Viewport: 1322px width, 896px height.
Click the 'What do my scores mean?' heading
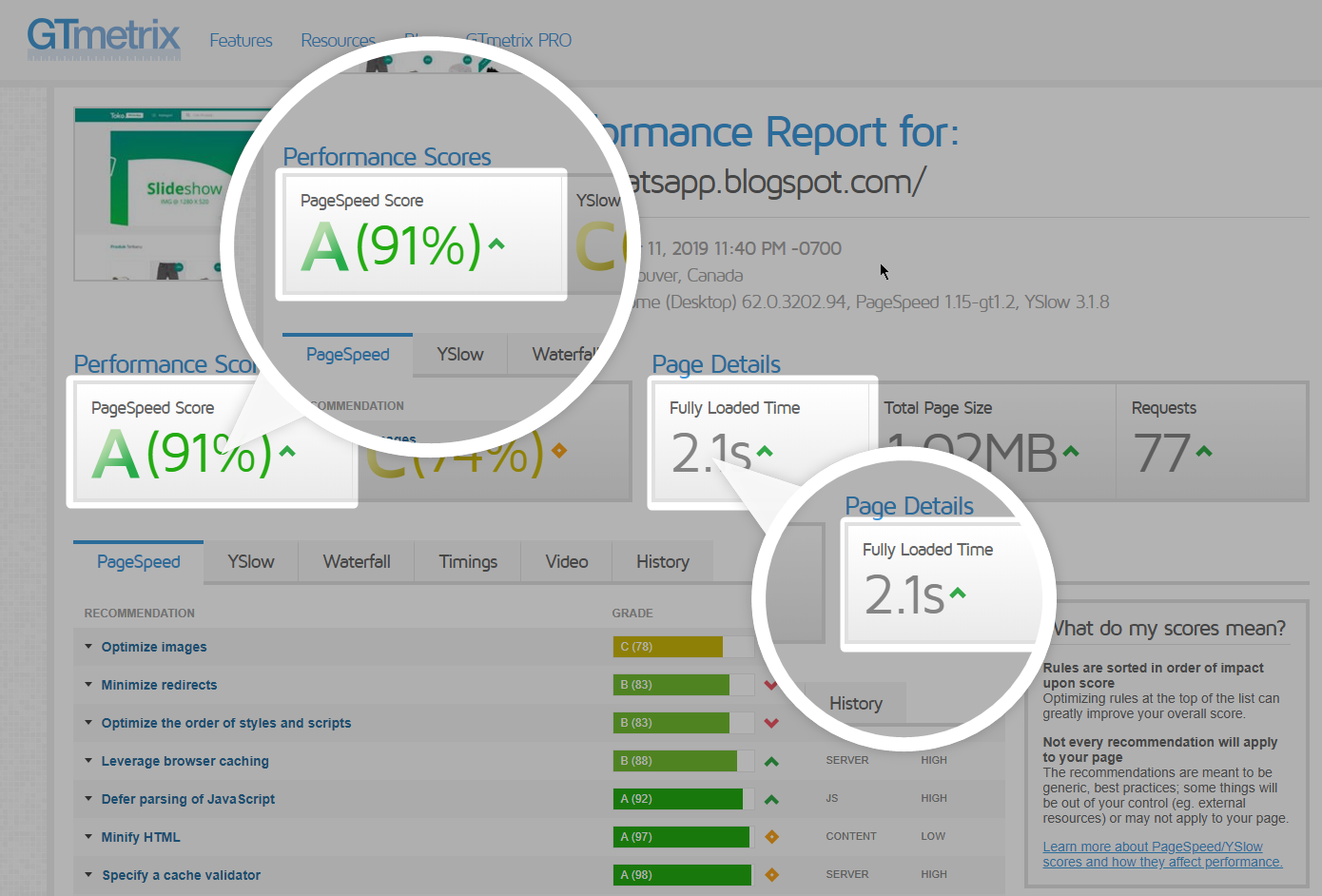[1169, 629]
